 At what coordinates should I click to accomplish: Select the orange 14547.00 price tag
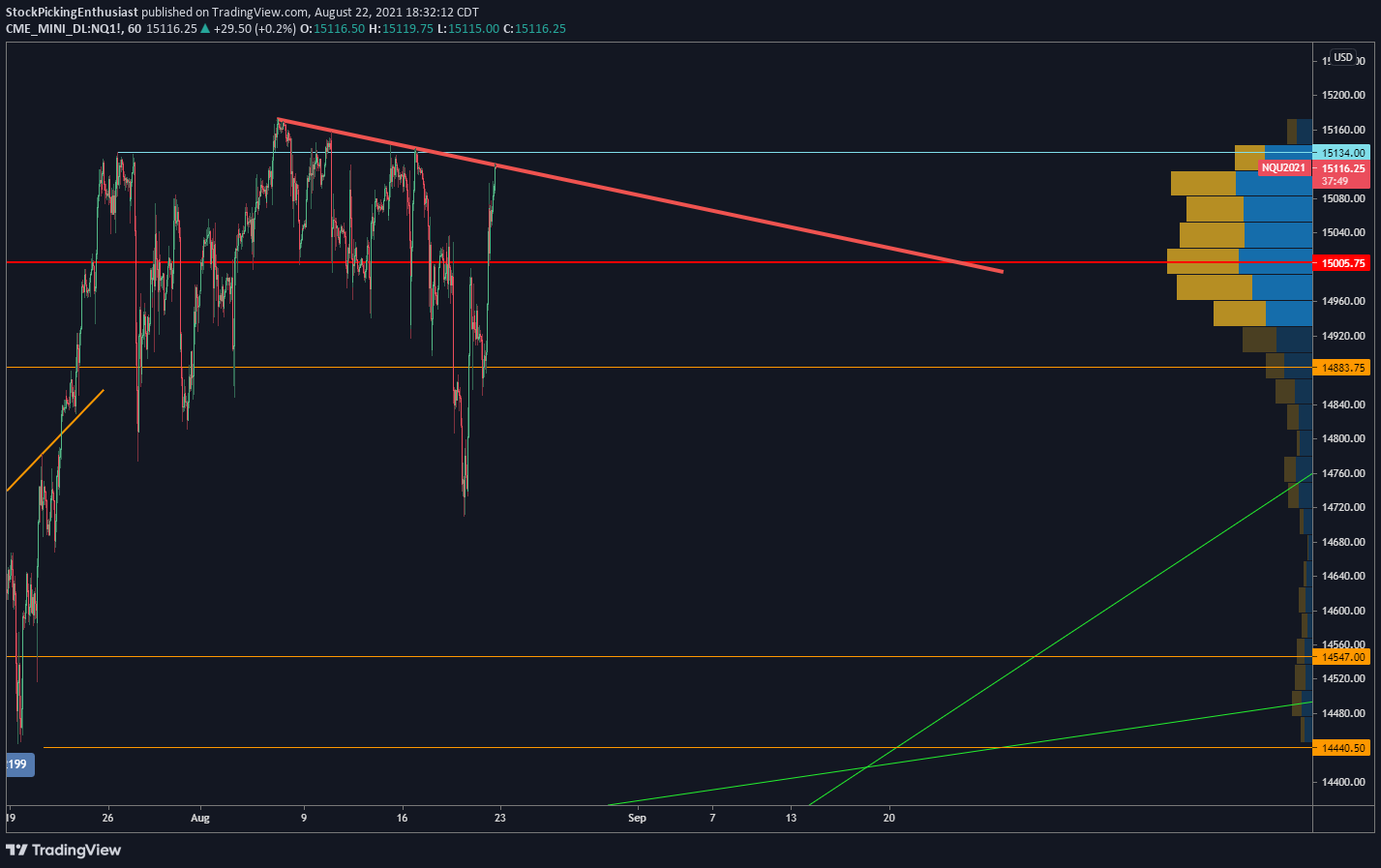1341,657
